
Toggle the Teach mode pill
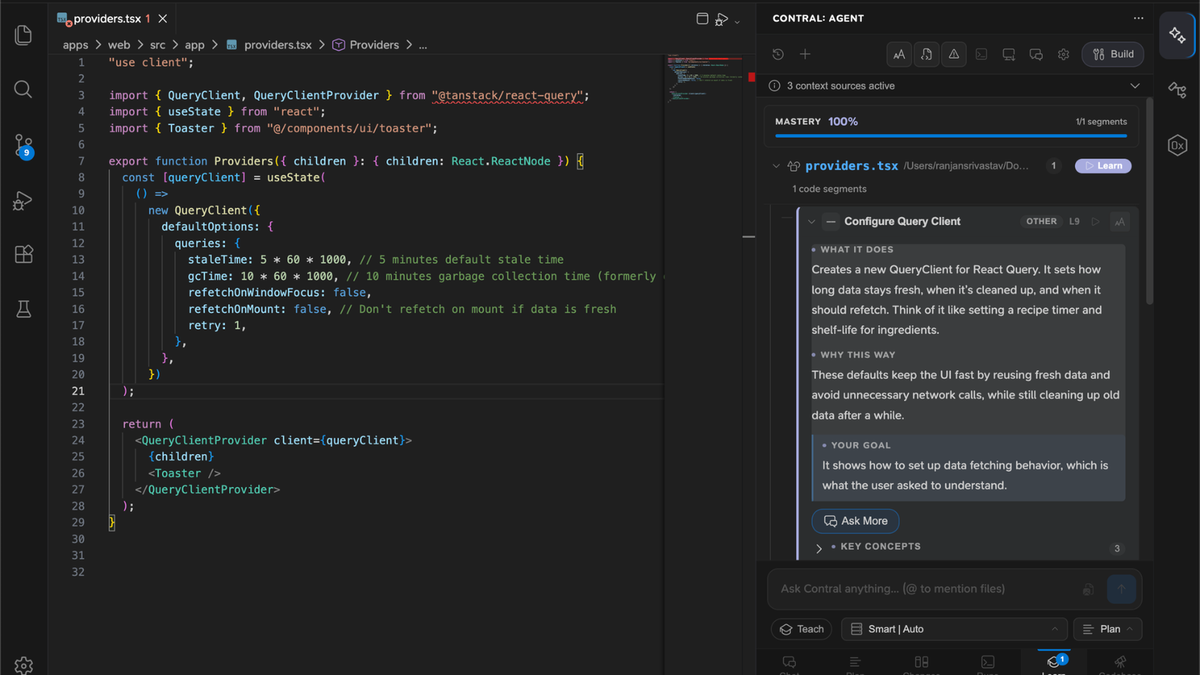801,629
